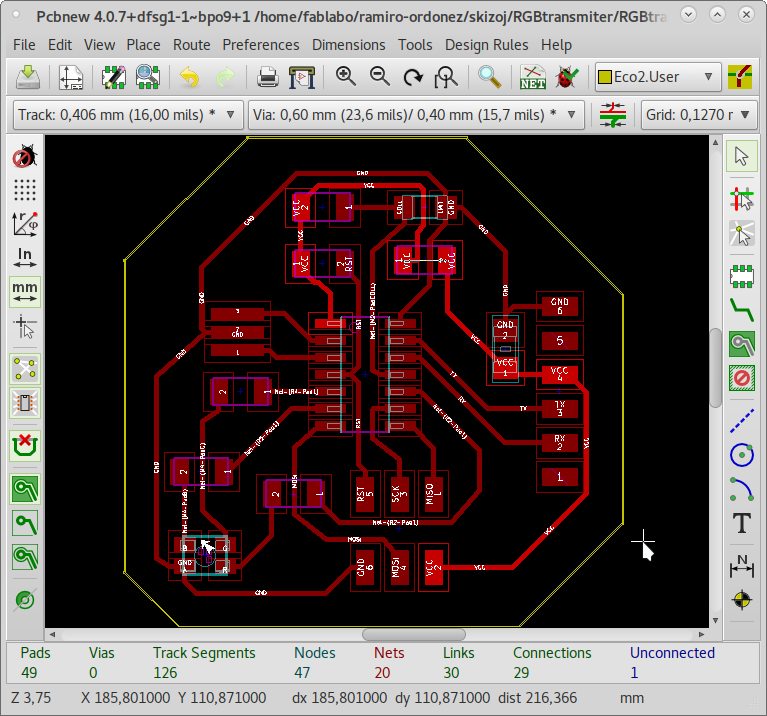Click the Undo arrow
Screen dimensions: 767x716
pos(190,77)
